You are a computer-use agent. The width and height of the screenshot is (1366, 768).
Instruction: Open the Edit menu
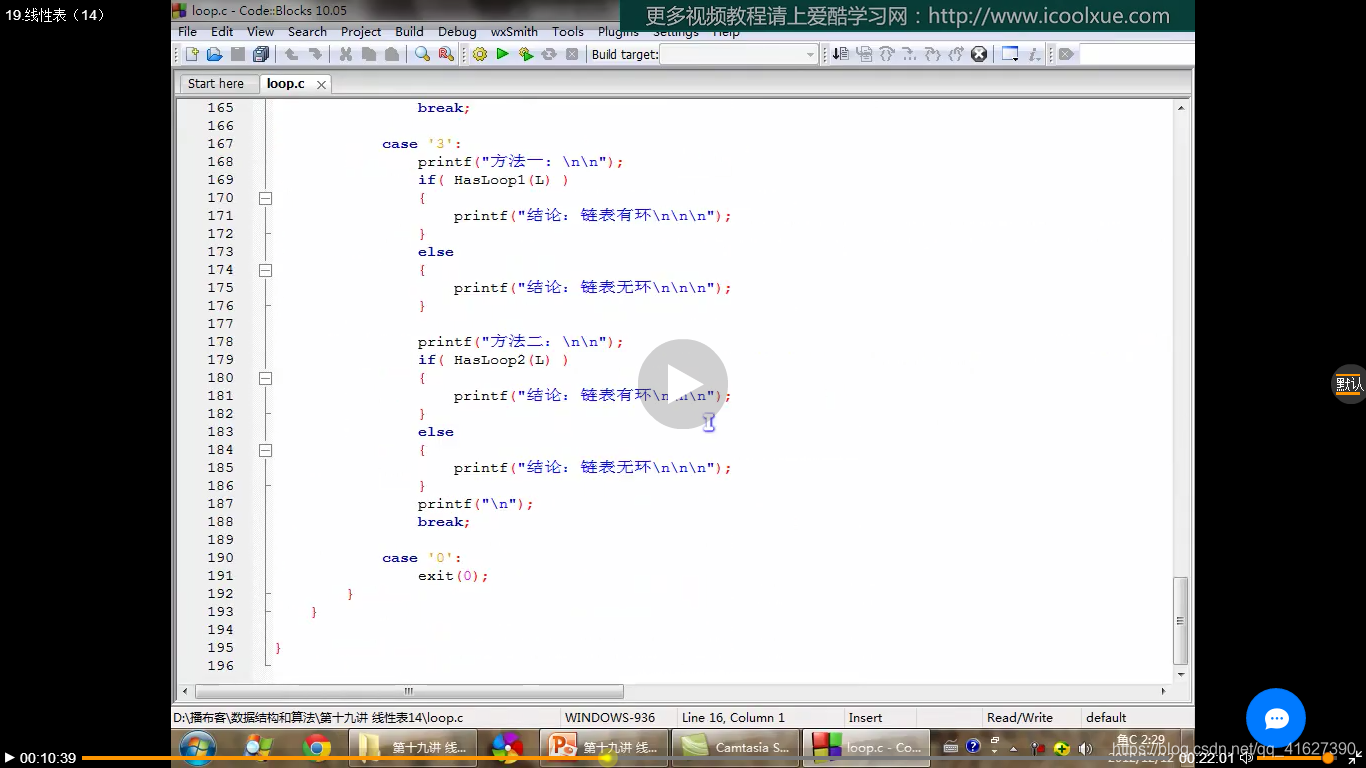(x=222, y=32)
